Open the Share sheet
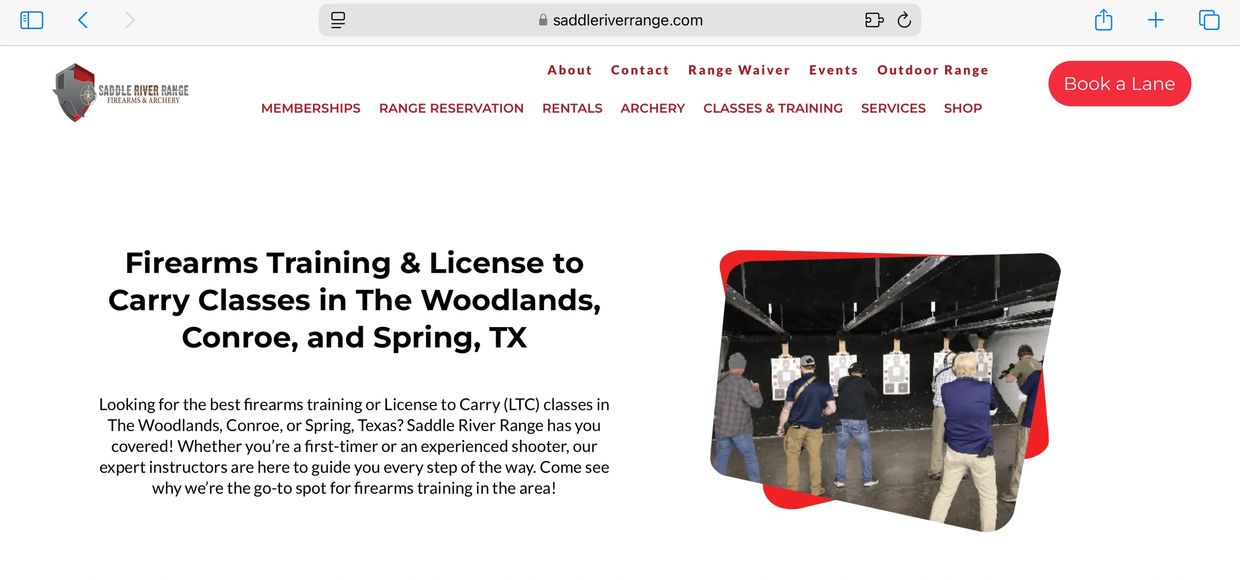 coord(1104,20)
